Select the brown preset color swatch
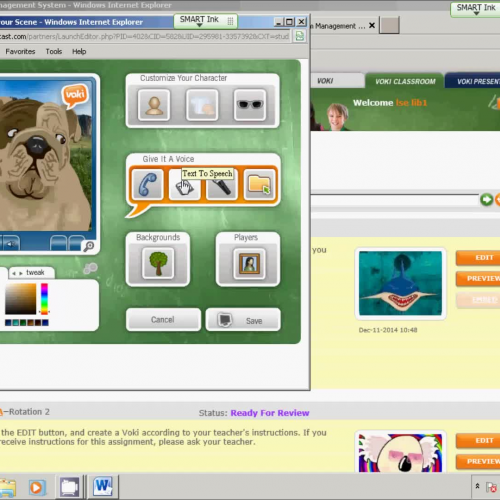The image size is (500, 500). coord(31,323)
